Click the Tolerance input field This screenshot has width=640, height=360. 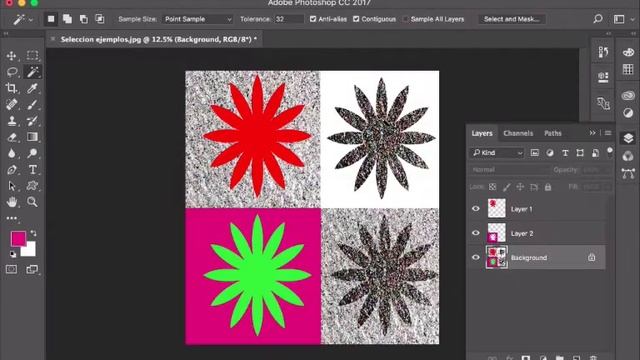pyautogui.click(x=289, y=19)
